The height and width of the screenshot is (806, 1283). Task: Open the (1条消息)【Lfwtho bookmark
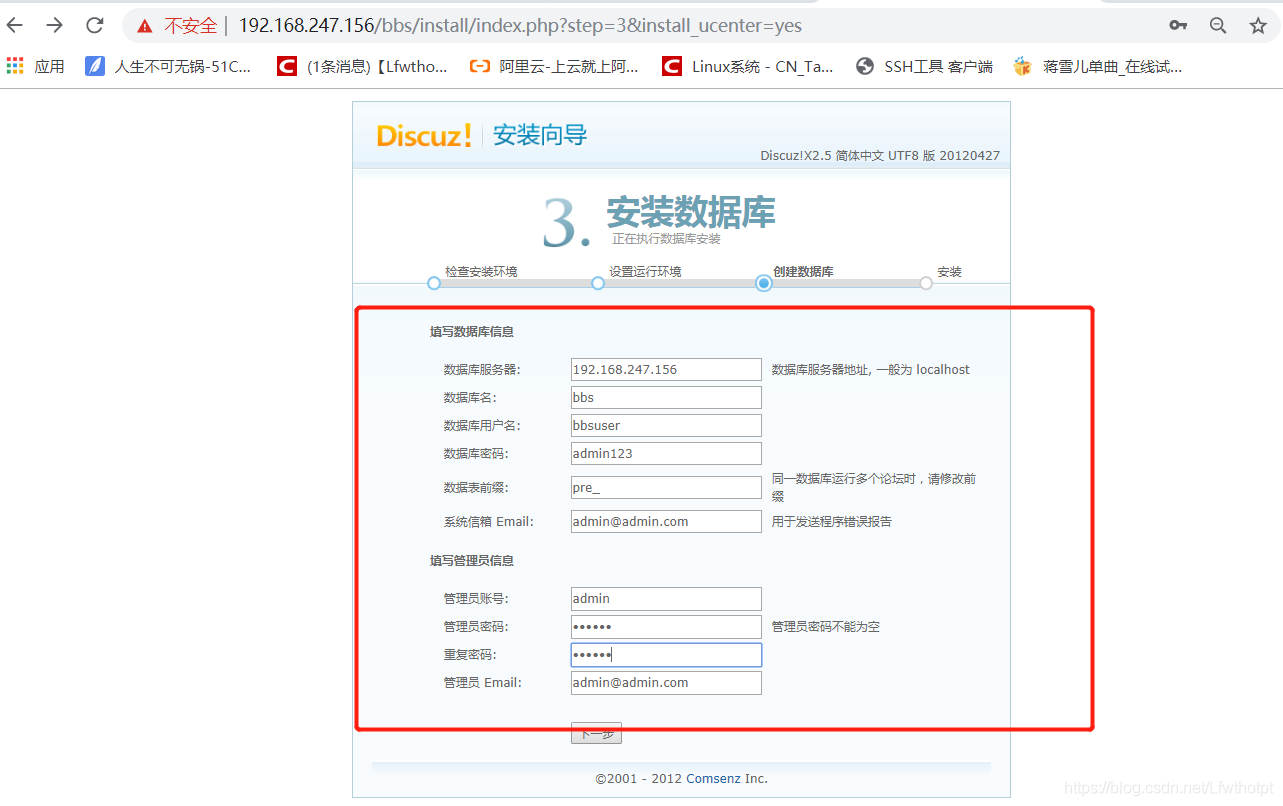[x=362, y=66]
